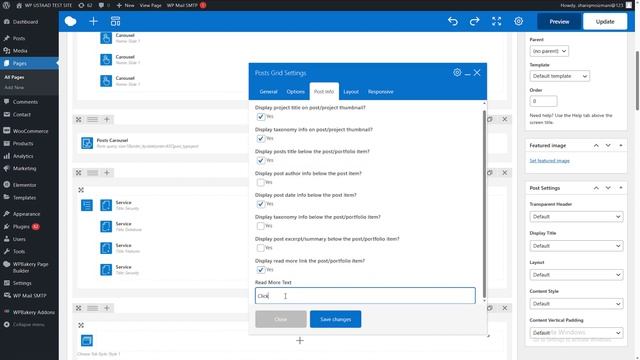Image resolution: width=640 pixels, height=360 pixels.
Task: Click the WPBakery cloud logo icon
Action: (x=71, y=21)
